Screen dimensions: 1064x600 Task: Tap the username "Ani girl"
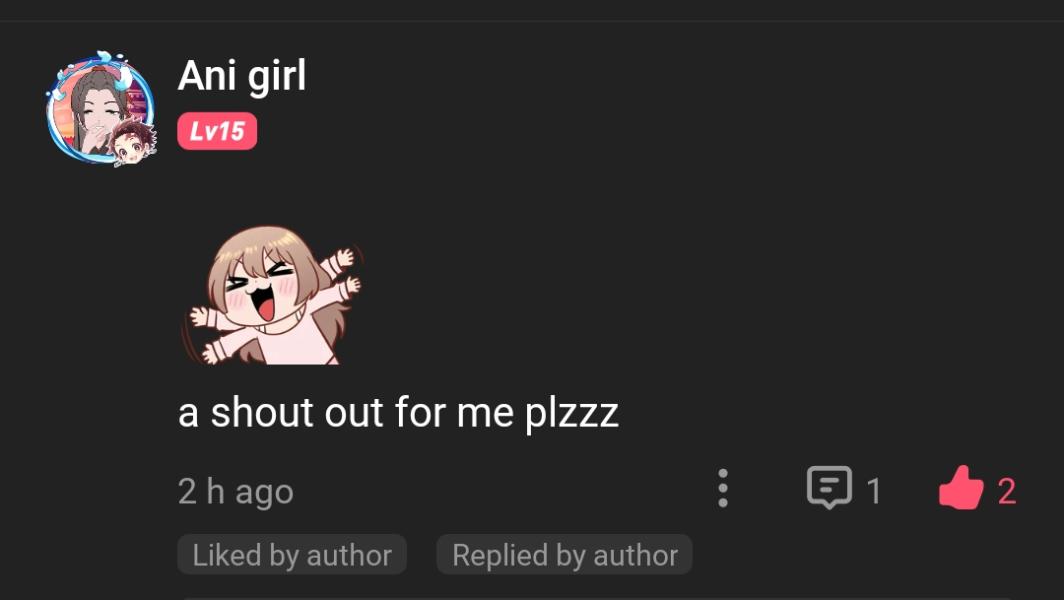(x=242, y=76)
